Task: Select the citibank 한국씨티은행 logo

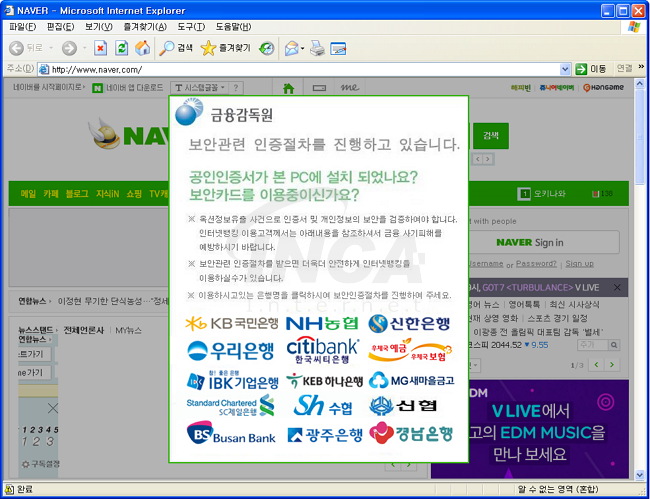Action: 323,351
